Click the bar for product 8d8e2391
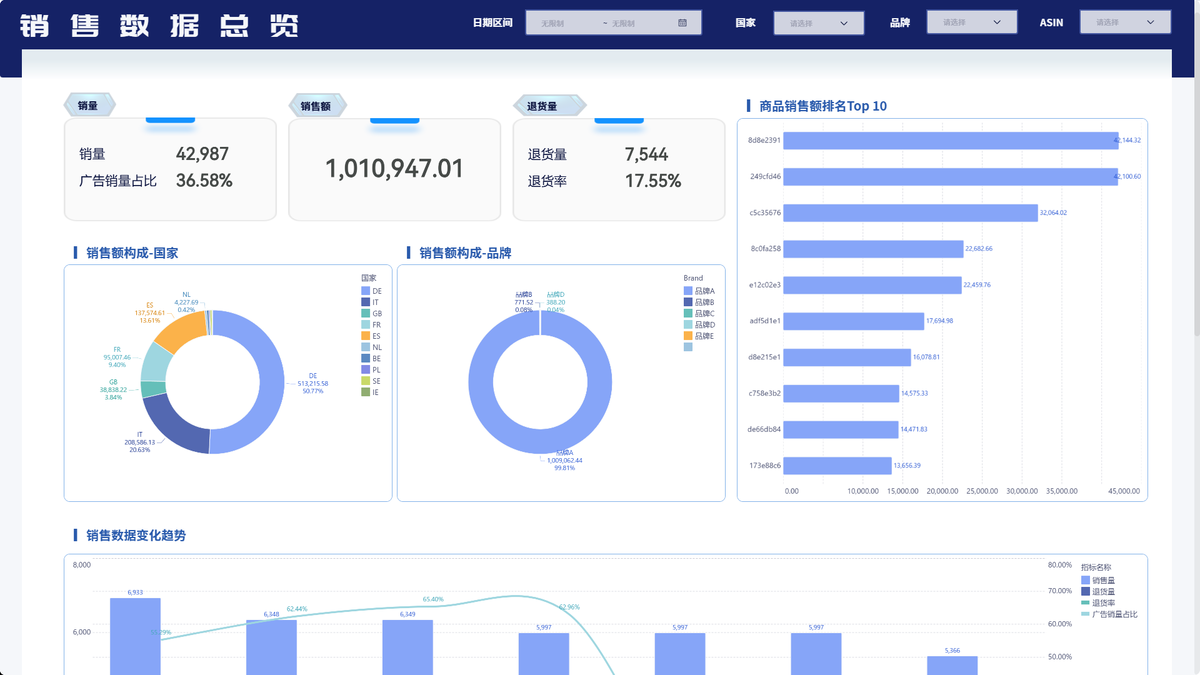1200x675 pixels. [x=951, y=140]
